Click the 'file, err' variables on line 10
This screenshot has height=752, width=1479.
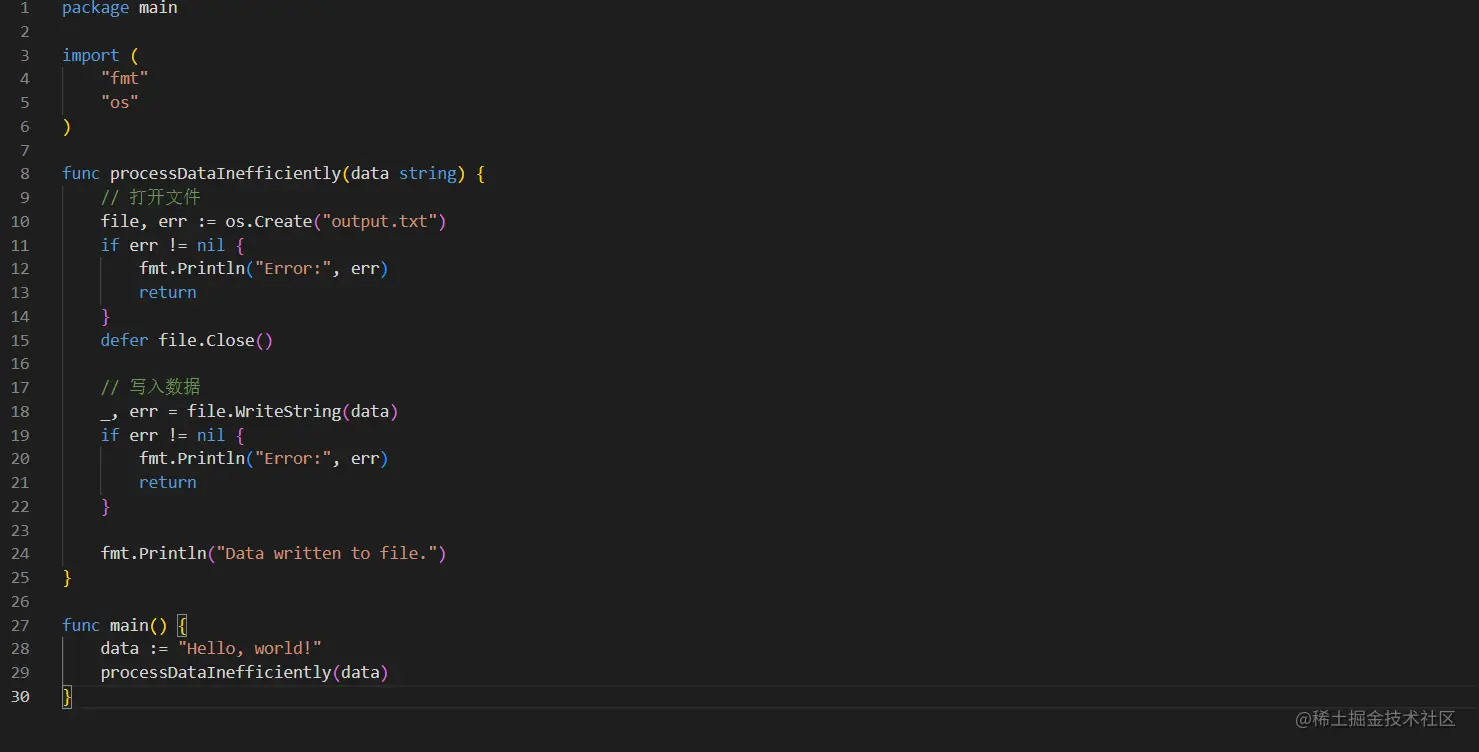click(x=144, y=221)
